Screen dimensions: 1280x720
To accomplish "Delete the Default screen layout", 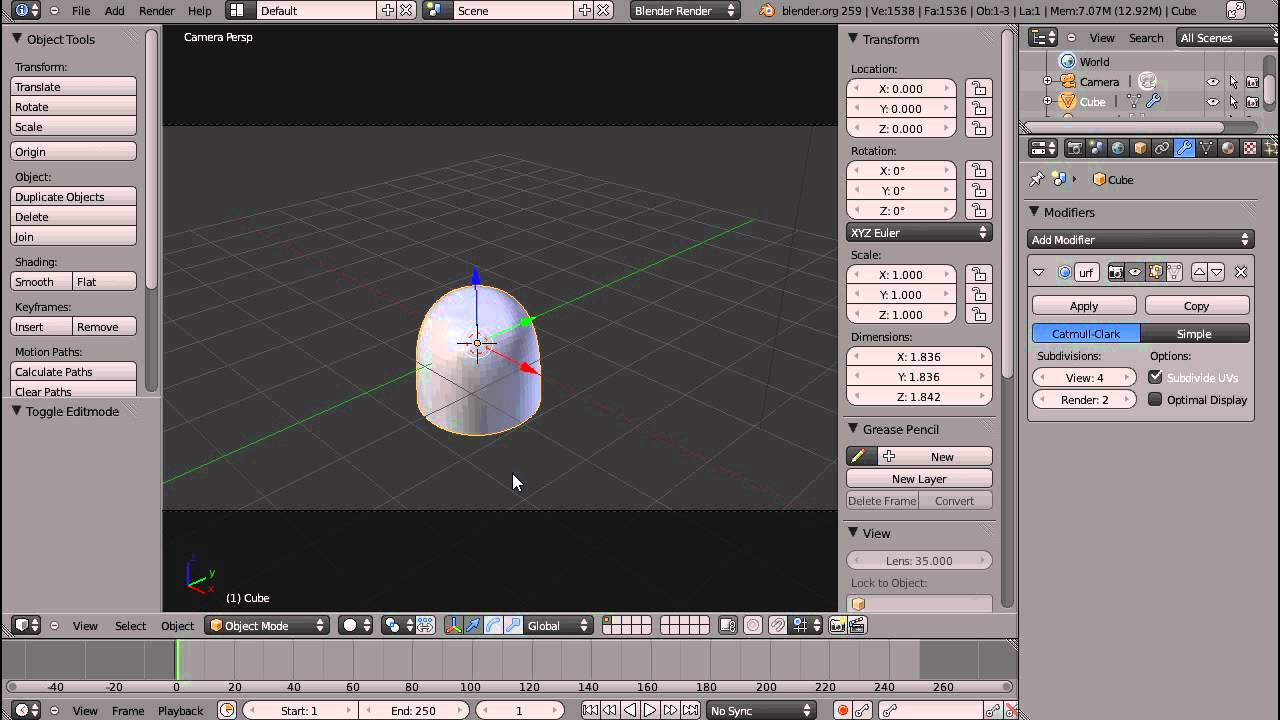I will tap(406, 10).
